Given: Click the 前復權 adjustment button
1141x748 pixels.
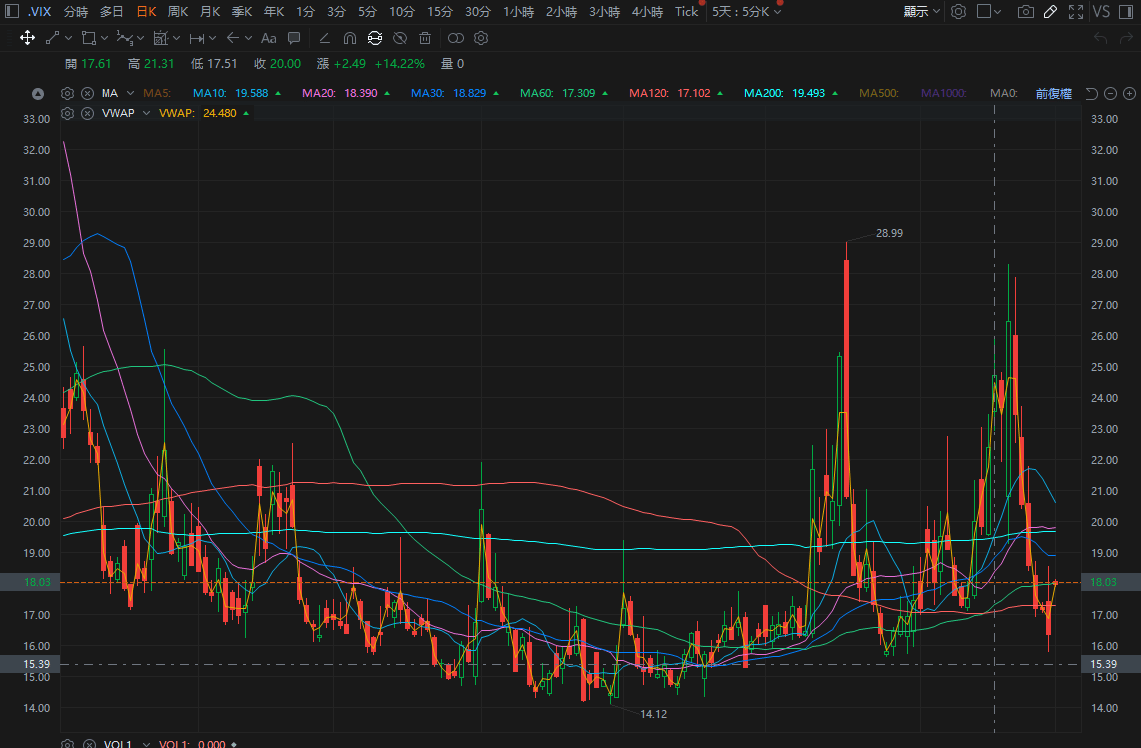Looking at the screenshot, I should [1053, 93].
